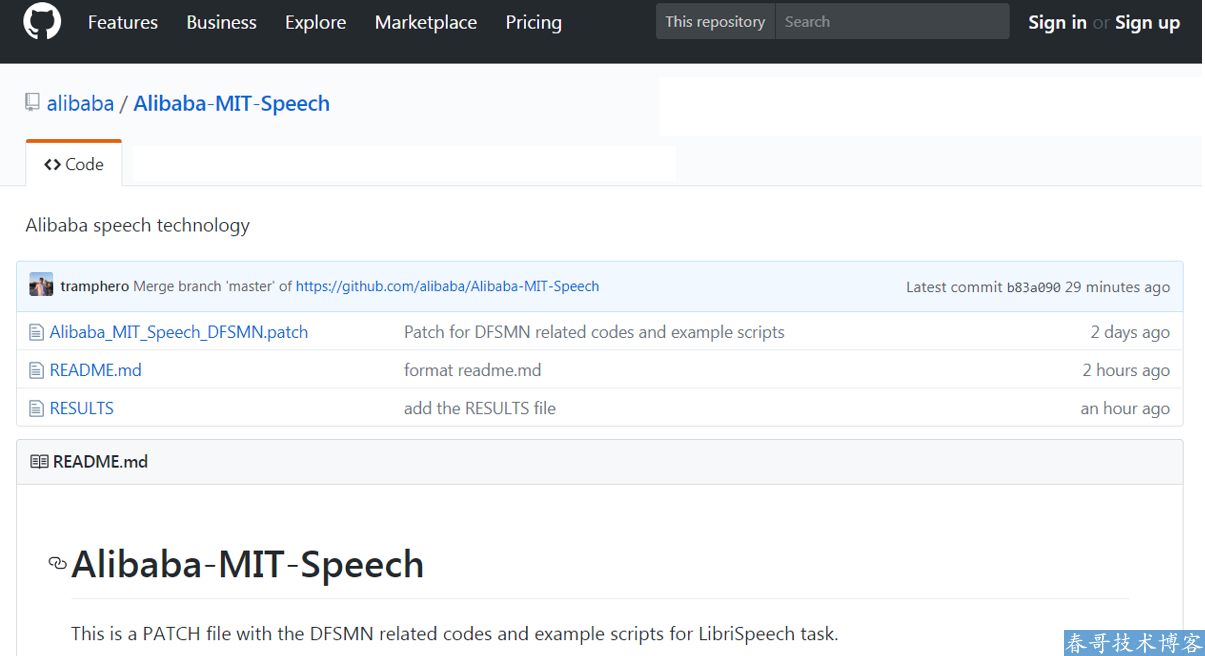Open the RESULTS file link
Screen dimensions: 1205x656
tap(82, 408)
